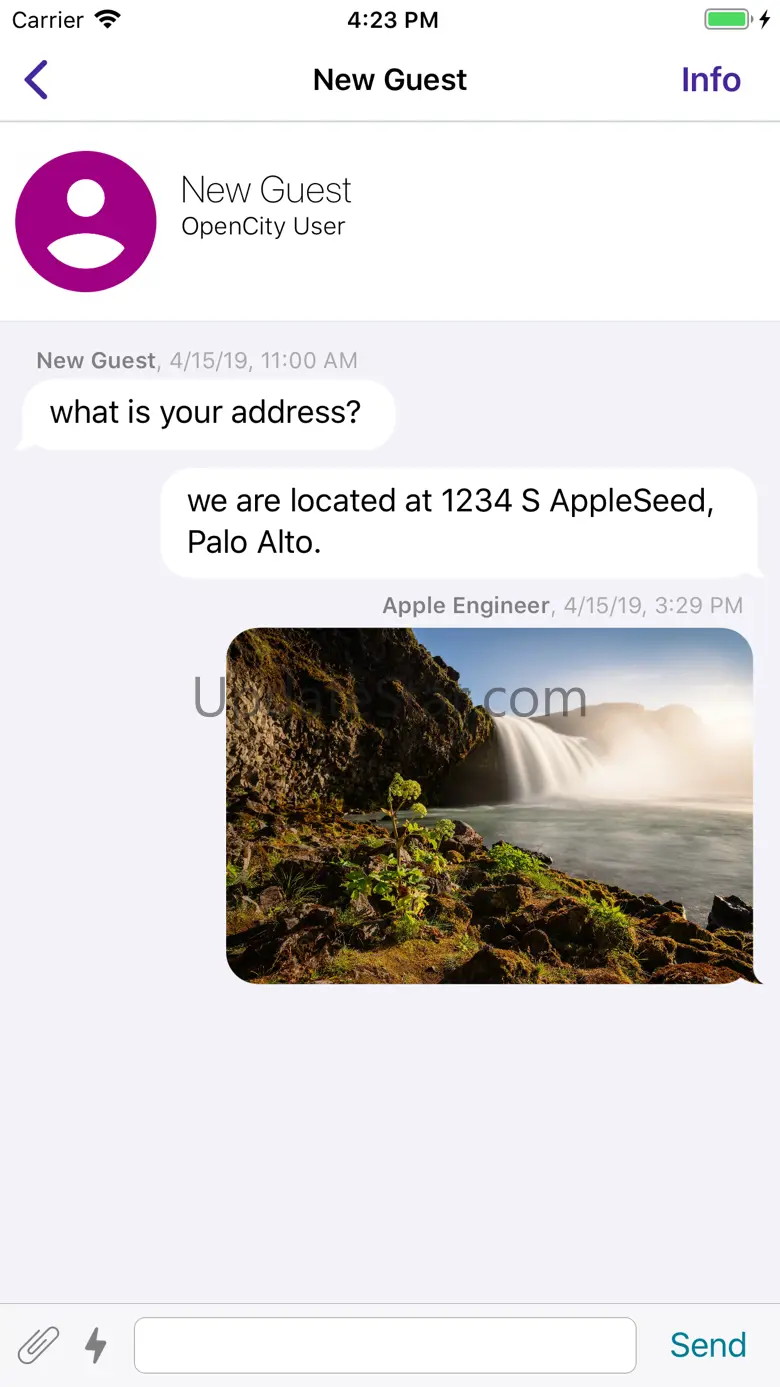The width and height of the screenshot is (780, 1387).
Task: Open the waterfall photo message
Action: 490,806
